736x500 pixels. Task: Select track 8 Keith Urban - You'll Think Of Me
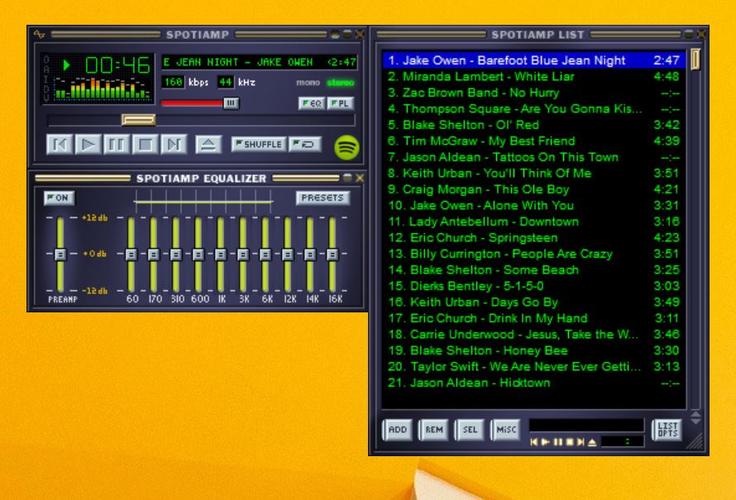click(x=534, y=173)
